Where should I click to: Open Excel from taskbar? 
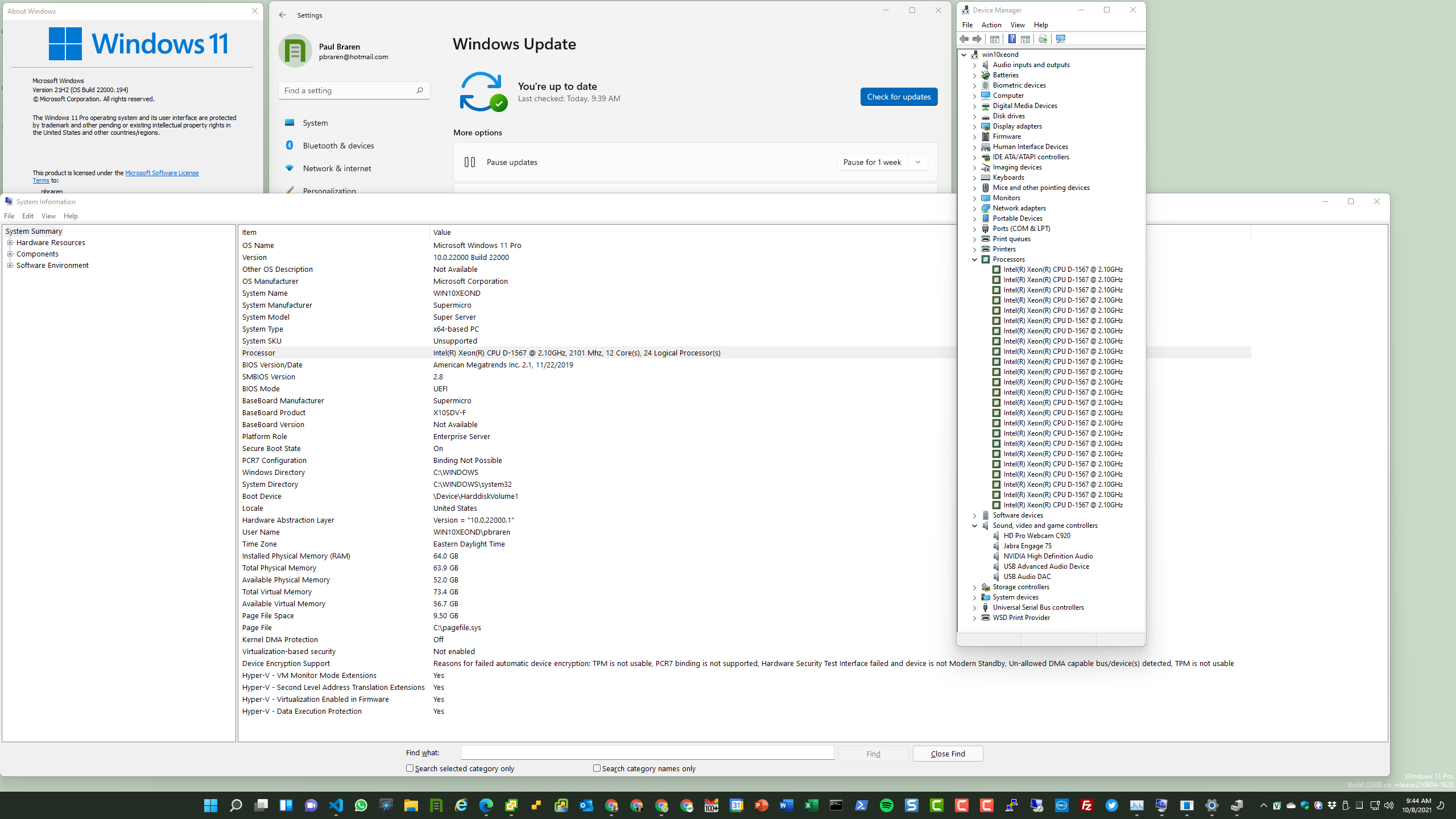[812, 805]
